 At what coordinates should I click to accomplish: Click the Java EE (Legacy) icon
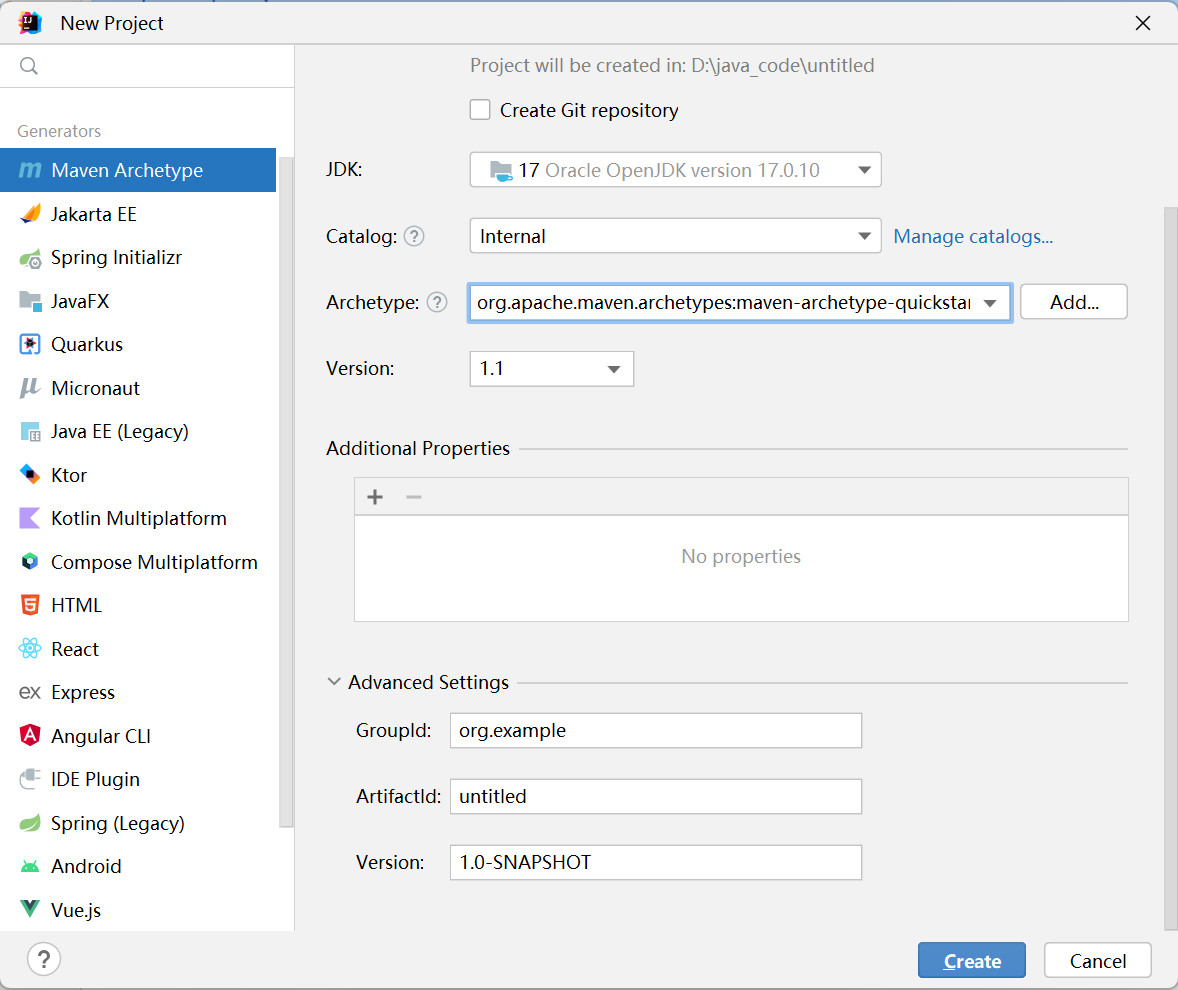[30, 432]
